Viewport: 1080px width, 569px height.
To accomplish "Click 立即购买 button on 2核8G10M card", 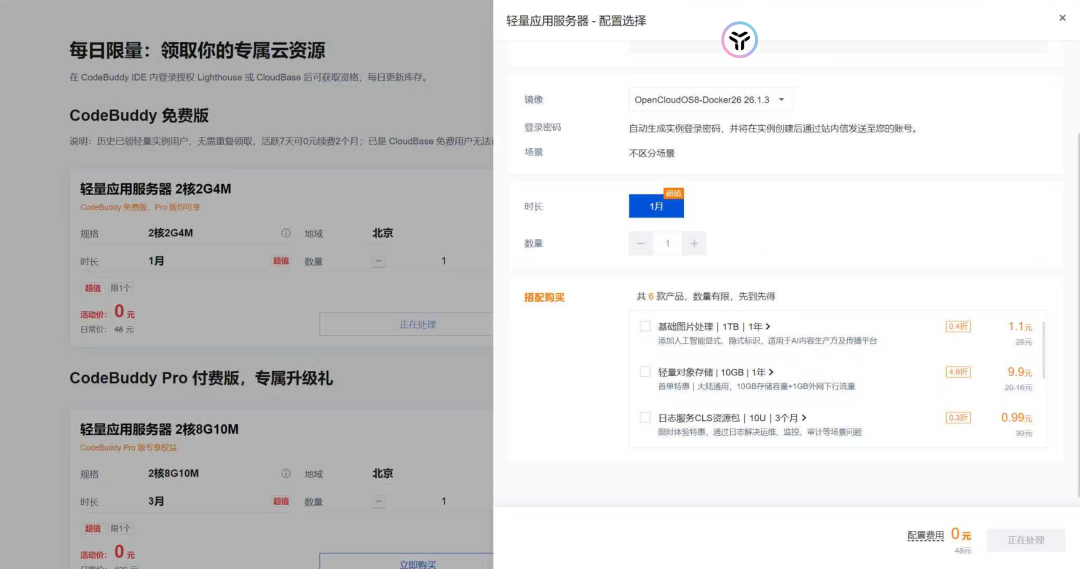I will (x=406, y=561).
